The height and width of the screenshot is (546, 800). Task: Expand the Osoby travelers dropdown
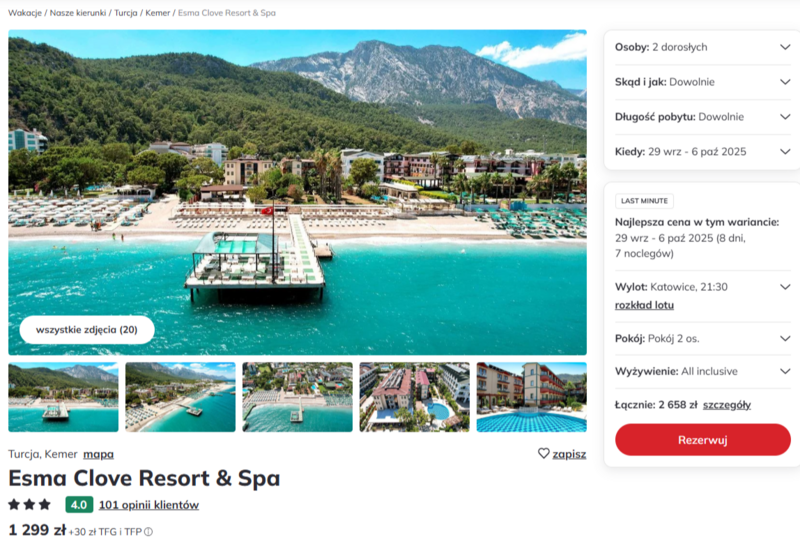(703, 47)
